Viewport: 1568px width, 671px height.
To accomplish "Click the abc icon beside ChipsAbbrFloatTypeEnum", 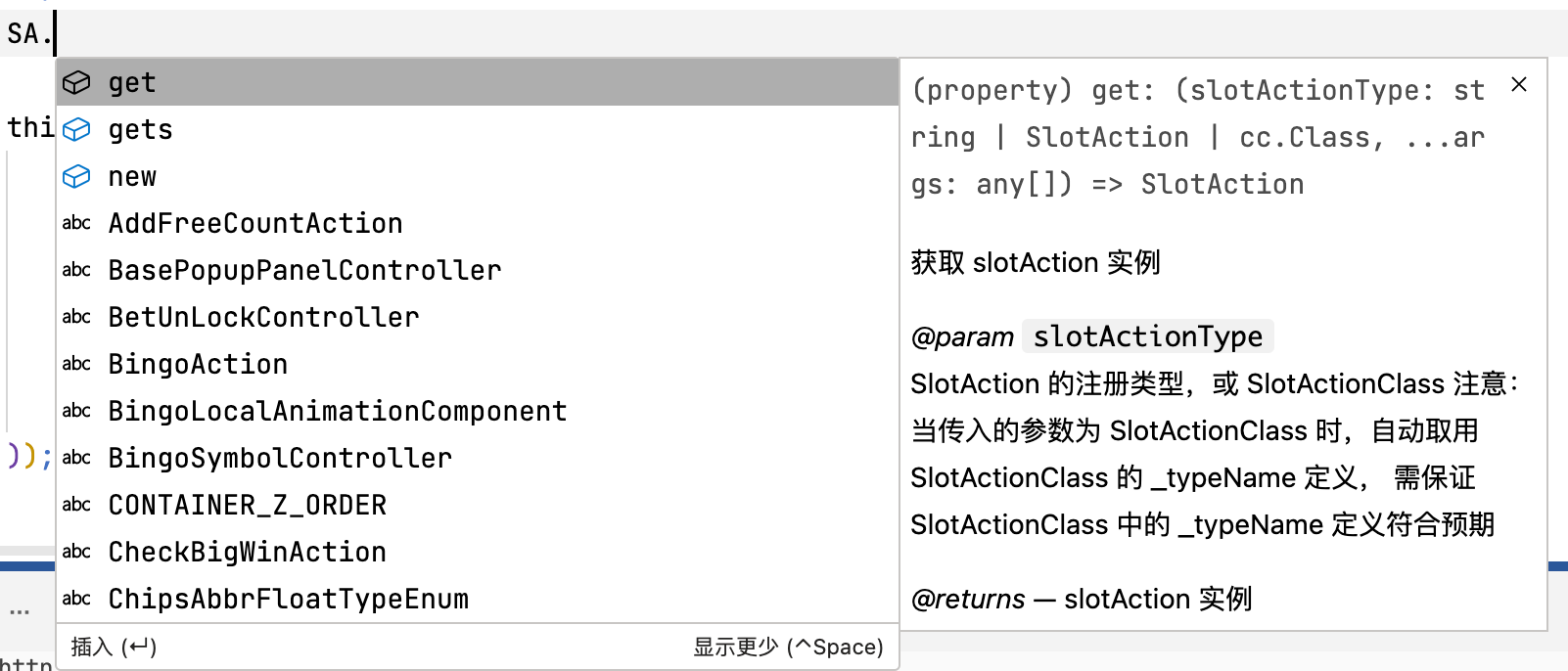I will pyautogui.click(x=76, y=599).
